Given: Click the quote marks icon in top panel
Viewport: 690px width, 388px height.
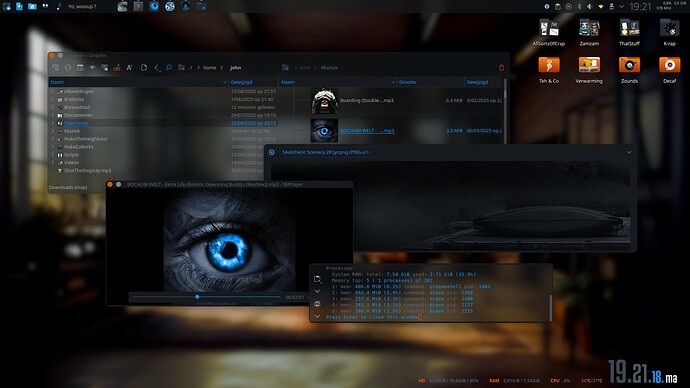Looking at the screenshot, I should point(45,6).
